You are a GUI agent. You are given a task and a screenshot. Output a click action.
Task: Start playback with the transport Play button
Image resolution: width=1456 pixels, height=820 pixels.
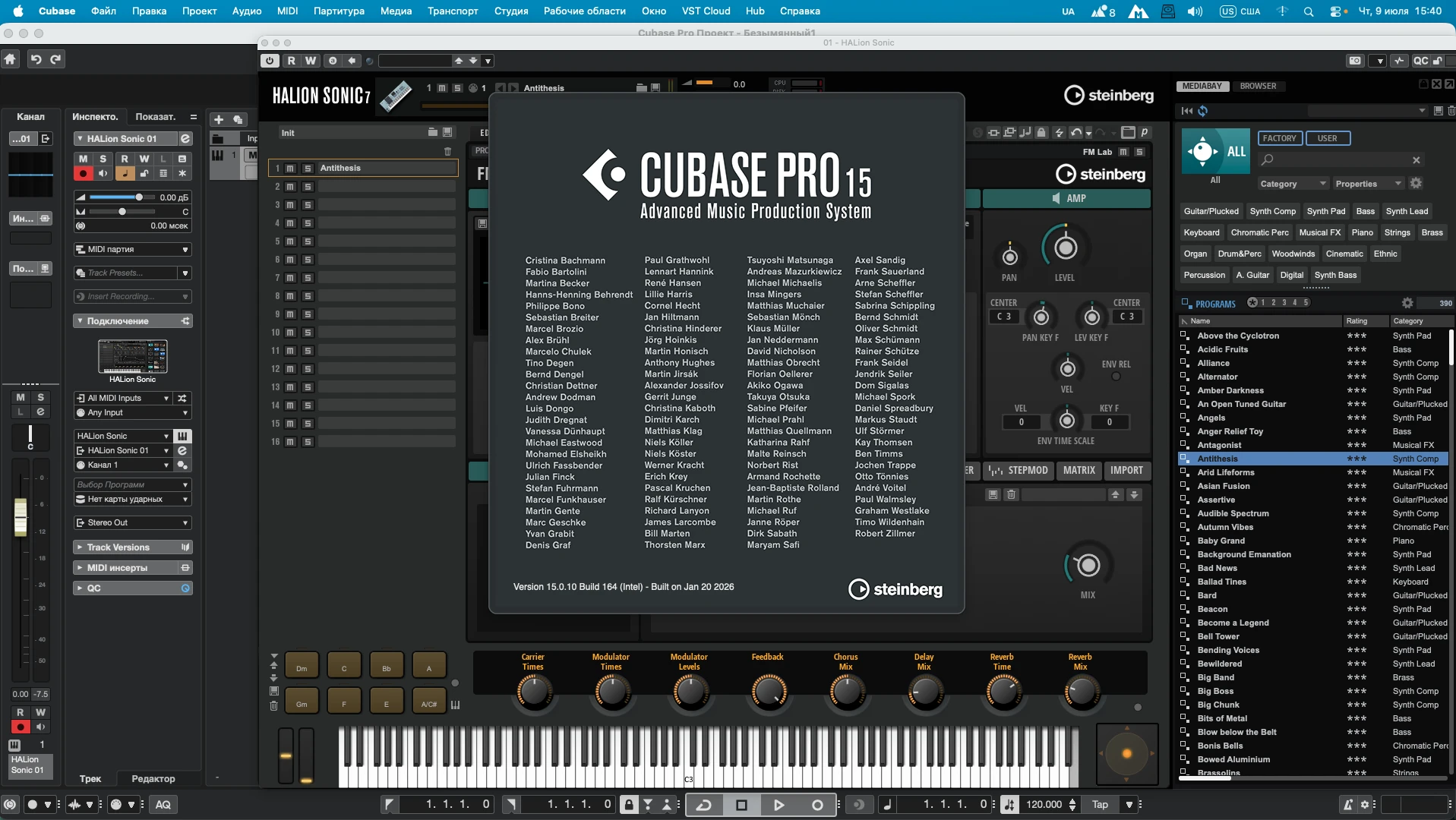pyautogui.click(x=779, y=805)
